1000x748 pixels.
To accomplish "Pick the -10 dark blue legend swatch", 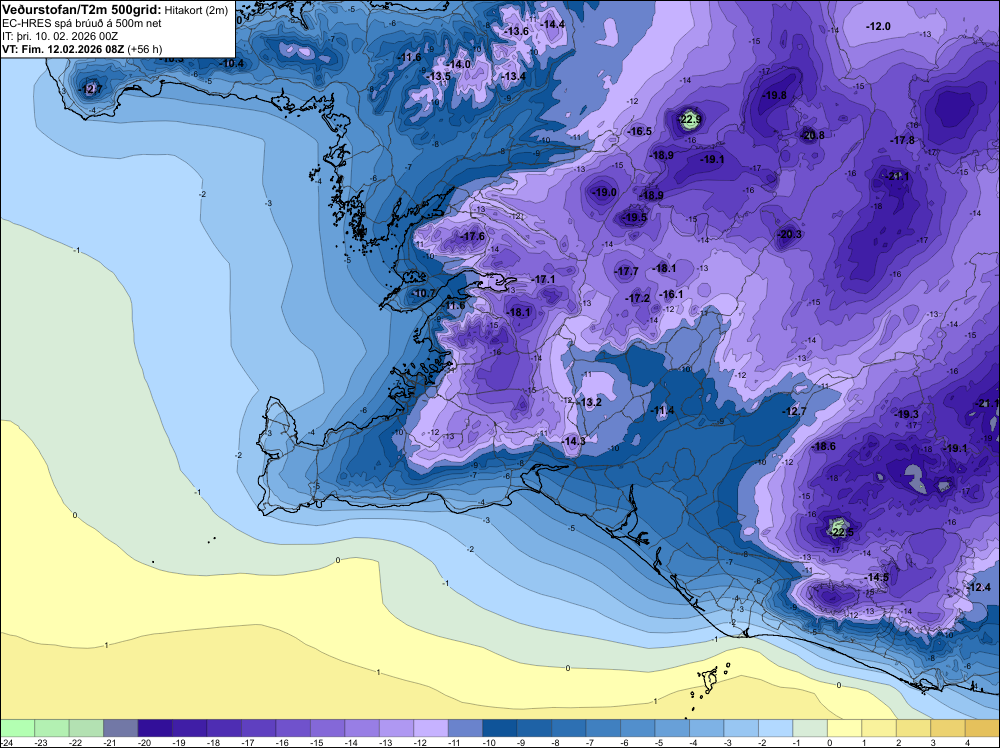I will coord(500,728).
